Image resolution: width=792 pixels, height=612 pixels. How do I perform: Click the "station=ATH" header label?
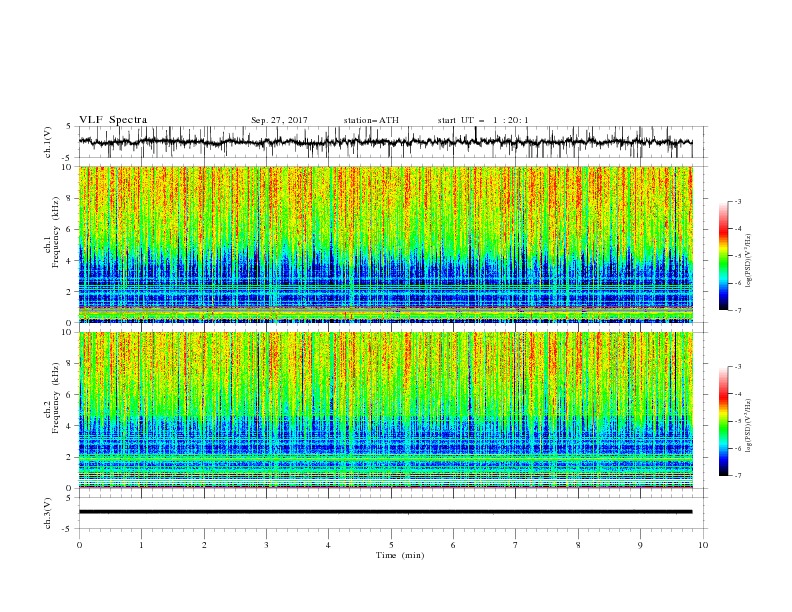coord(371,120)
